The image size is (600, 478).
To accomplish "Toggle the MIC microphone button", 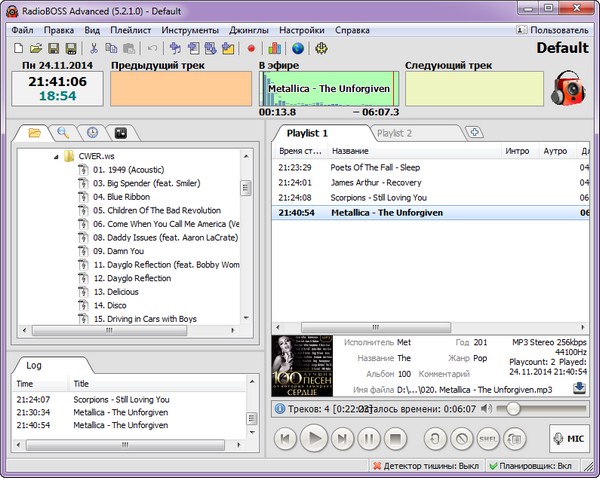I will [569, 438].
